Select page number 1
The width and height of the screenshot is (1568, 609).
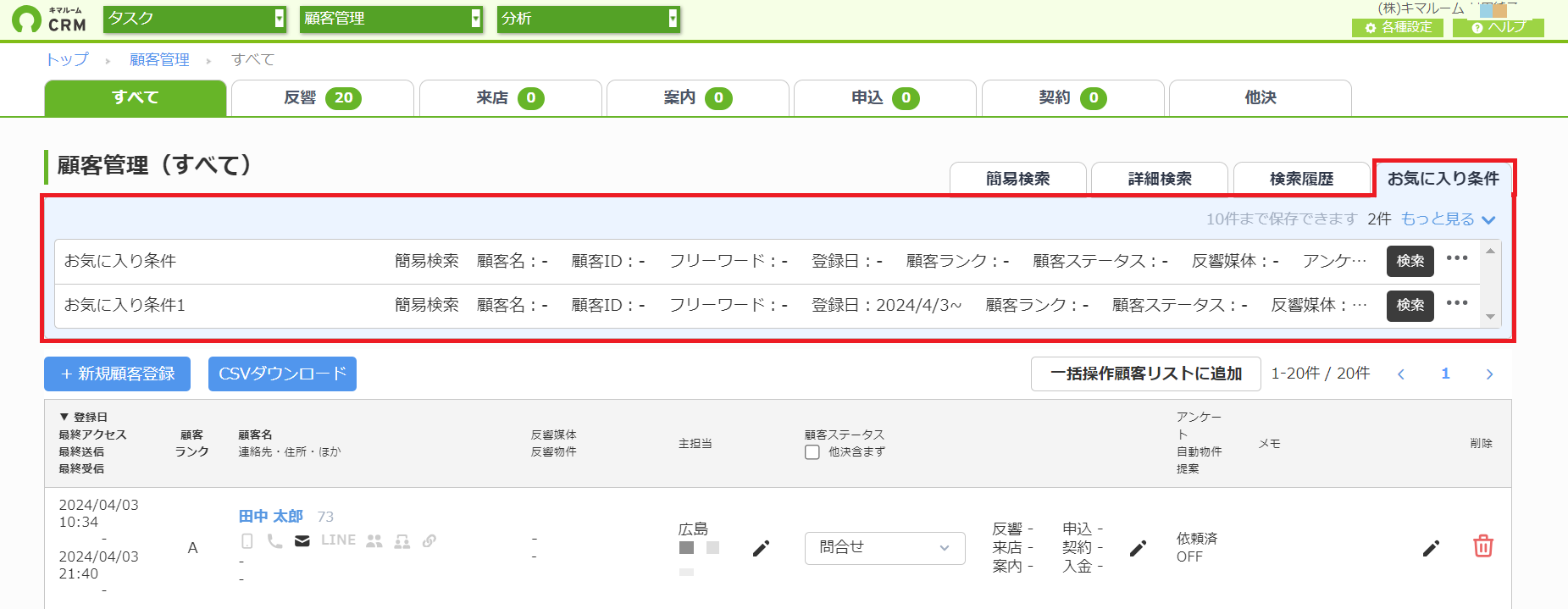[x=1445, y=374]
